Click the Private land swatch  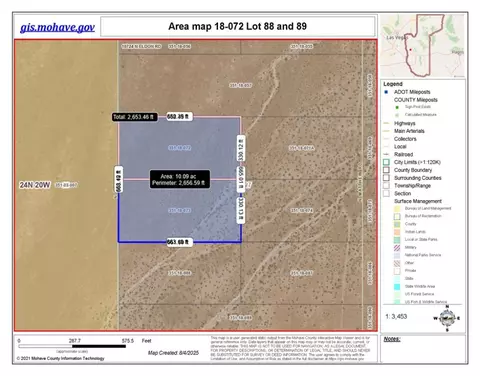(397, 271)
